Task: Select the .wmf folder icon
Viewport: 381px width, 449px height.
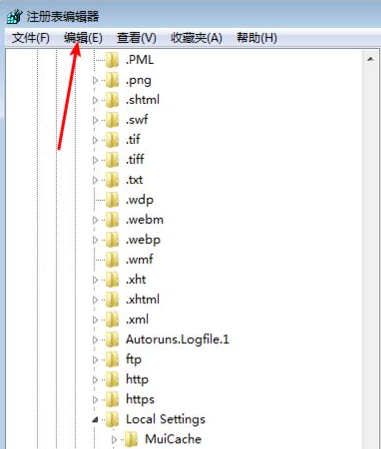Action: coord(112,259)
